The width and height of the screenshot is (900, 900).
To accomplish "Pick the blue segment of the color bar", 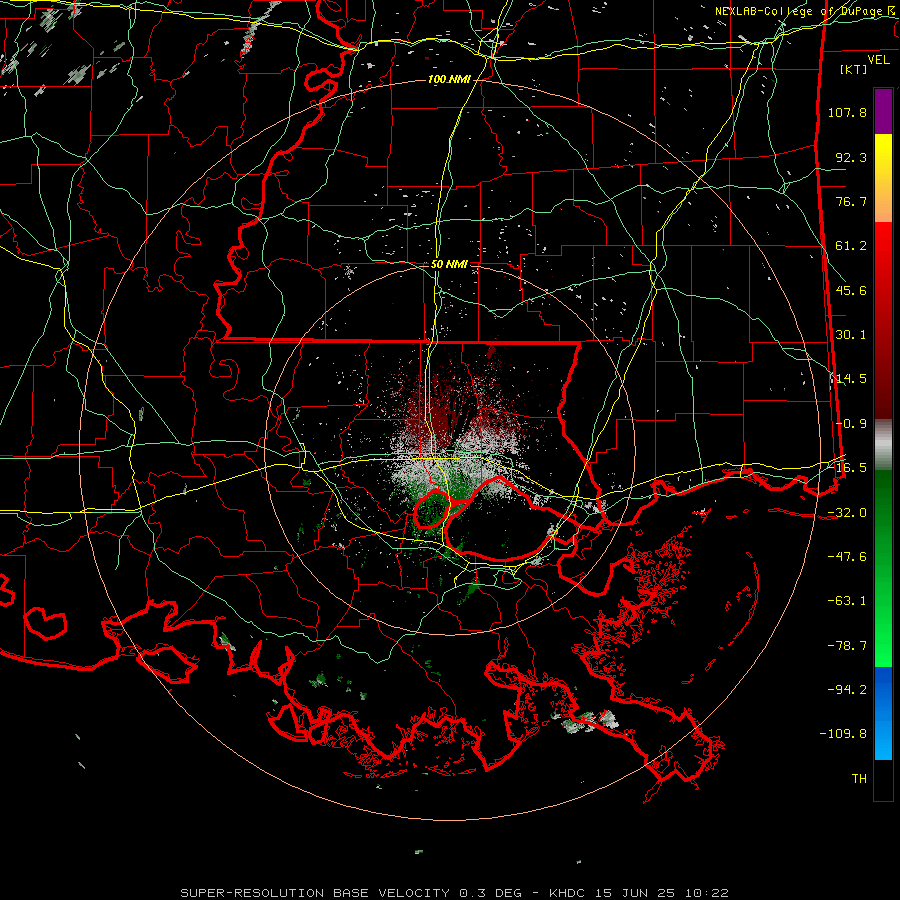I will pyautogui.click(x=883, y=713).
